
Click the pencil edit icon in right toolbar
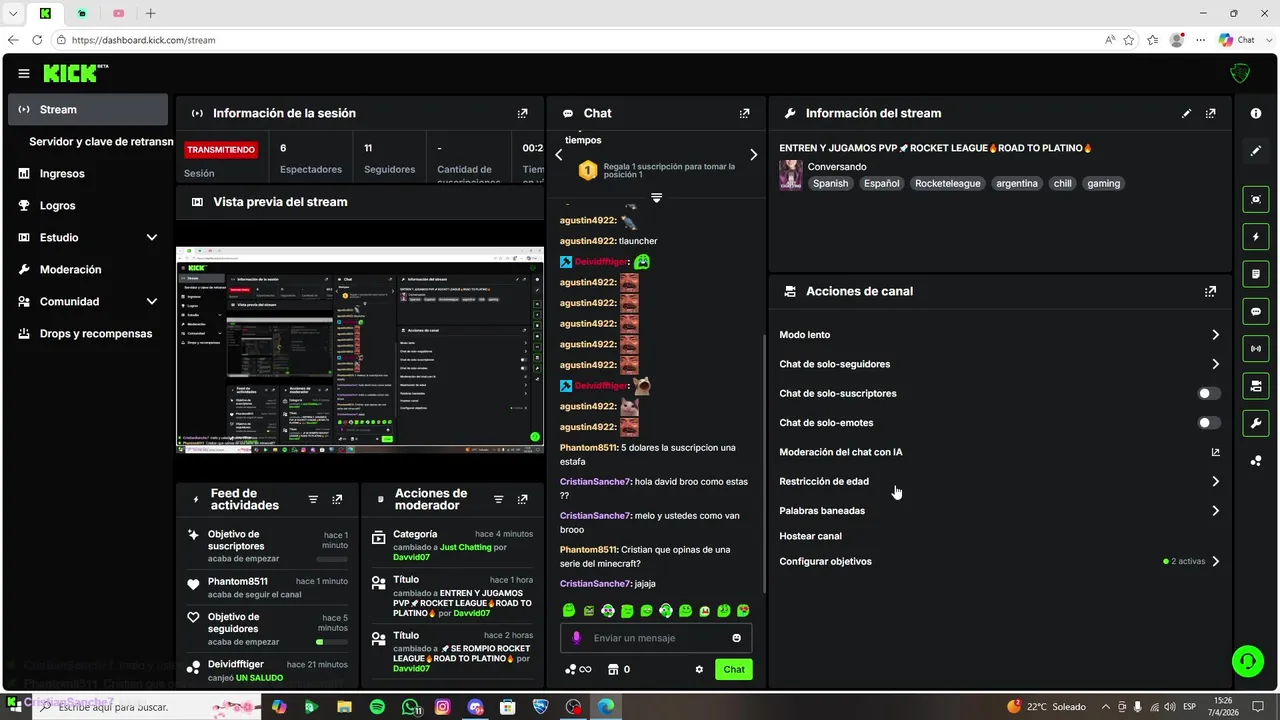(1256, 151)
